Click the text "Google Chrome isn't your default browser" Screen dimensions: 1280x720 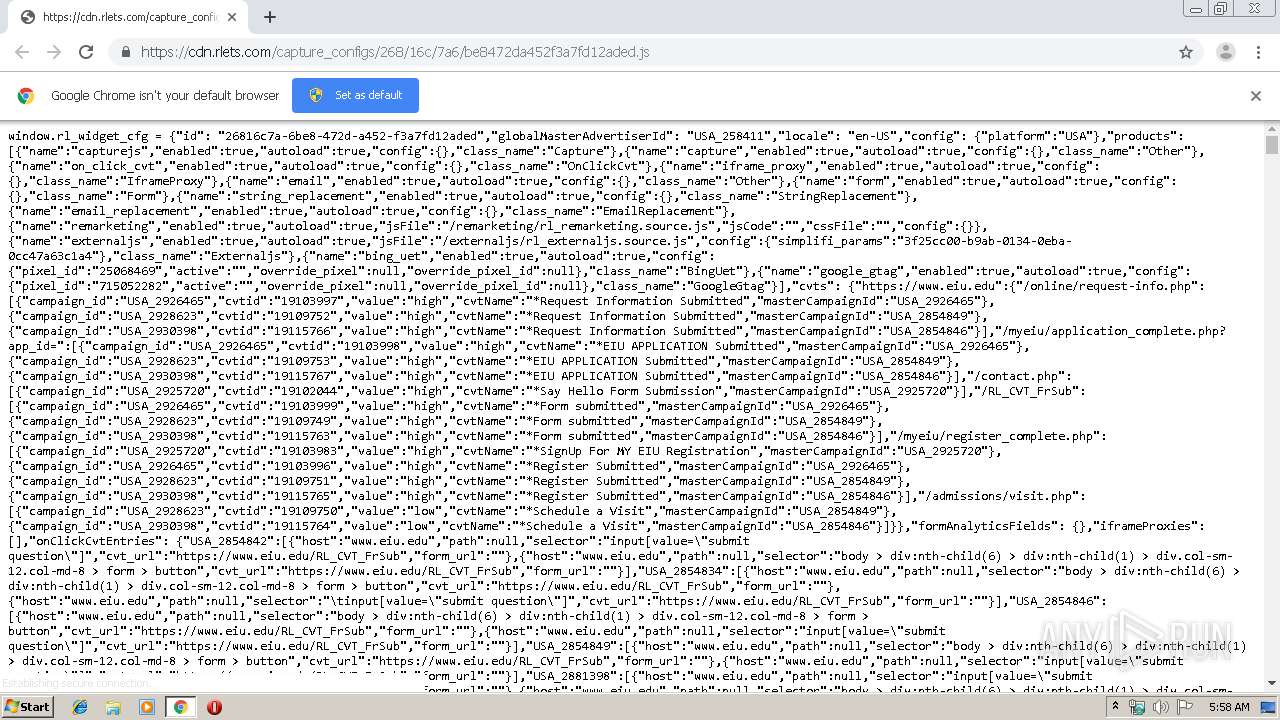(165, 96)
